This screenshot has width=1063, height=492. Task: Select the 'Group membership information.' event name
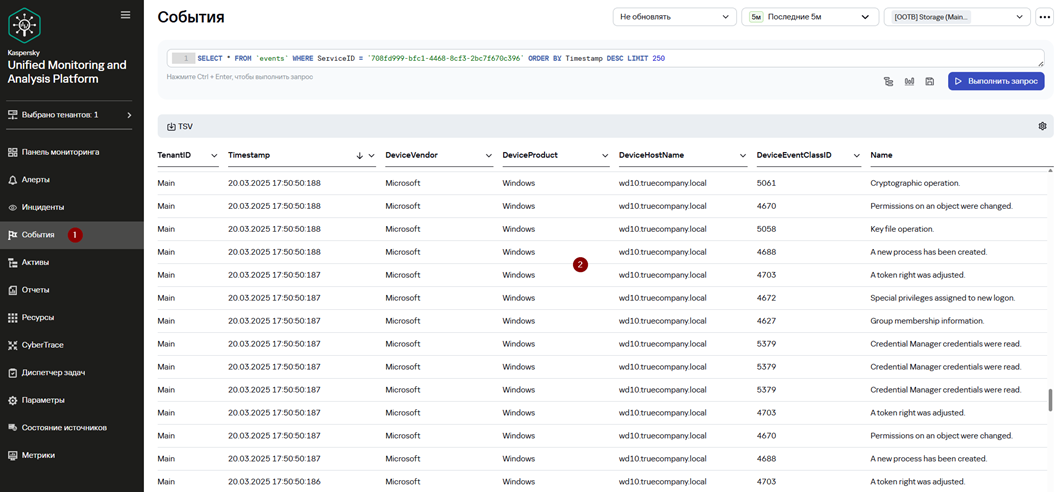(x=927, y=321)
